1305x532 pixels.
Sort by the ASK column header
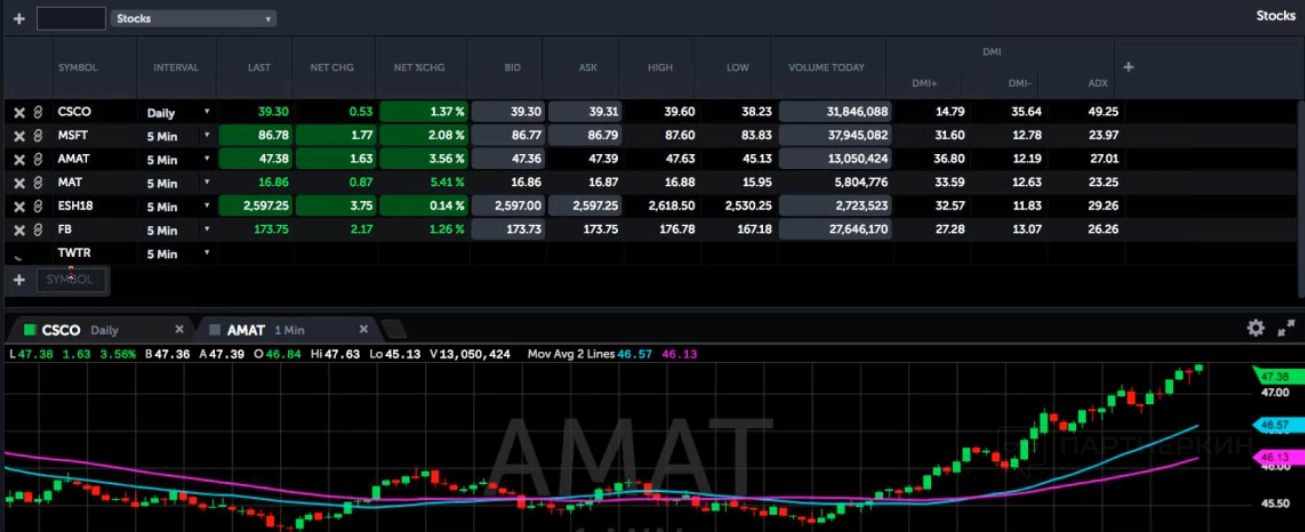pyautogui.click(x=588, y=68)
